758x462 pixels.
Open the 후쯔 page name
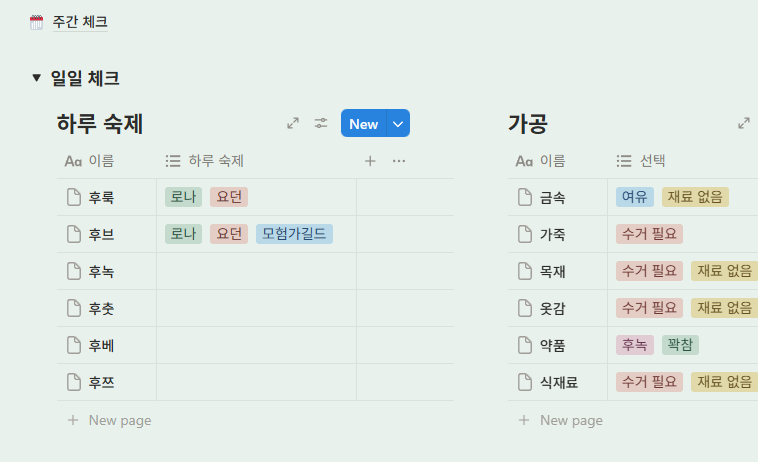[101, 383]
